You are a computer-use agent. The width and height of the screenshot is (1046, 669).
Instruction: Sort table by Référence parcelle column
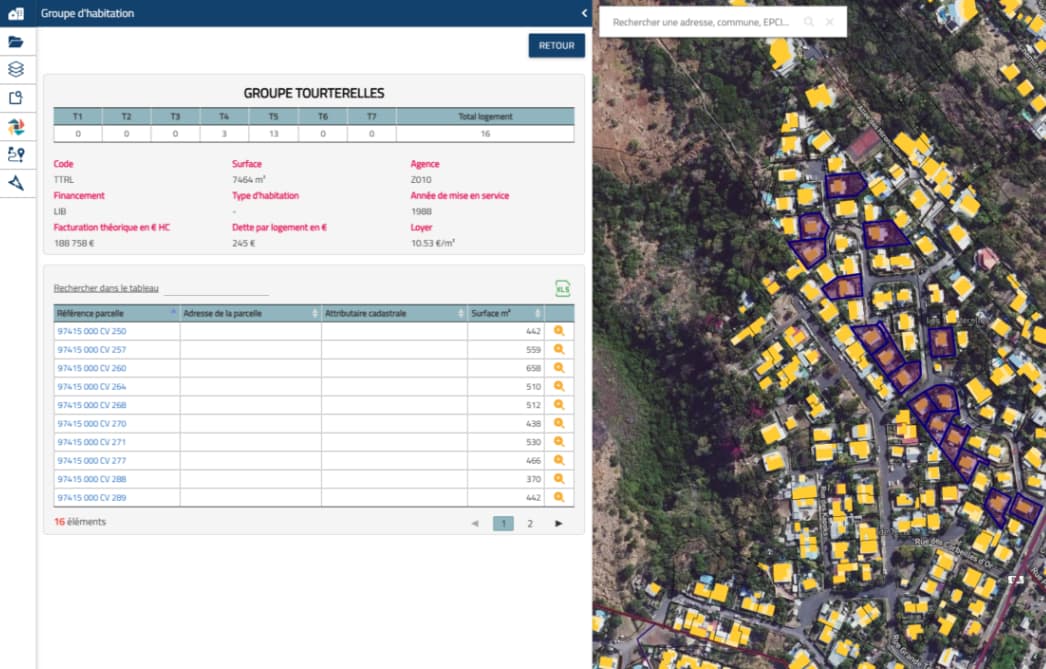(x=116, y=313)
